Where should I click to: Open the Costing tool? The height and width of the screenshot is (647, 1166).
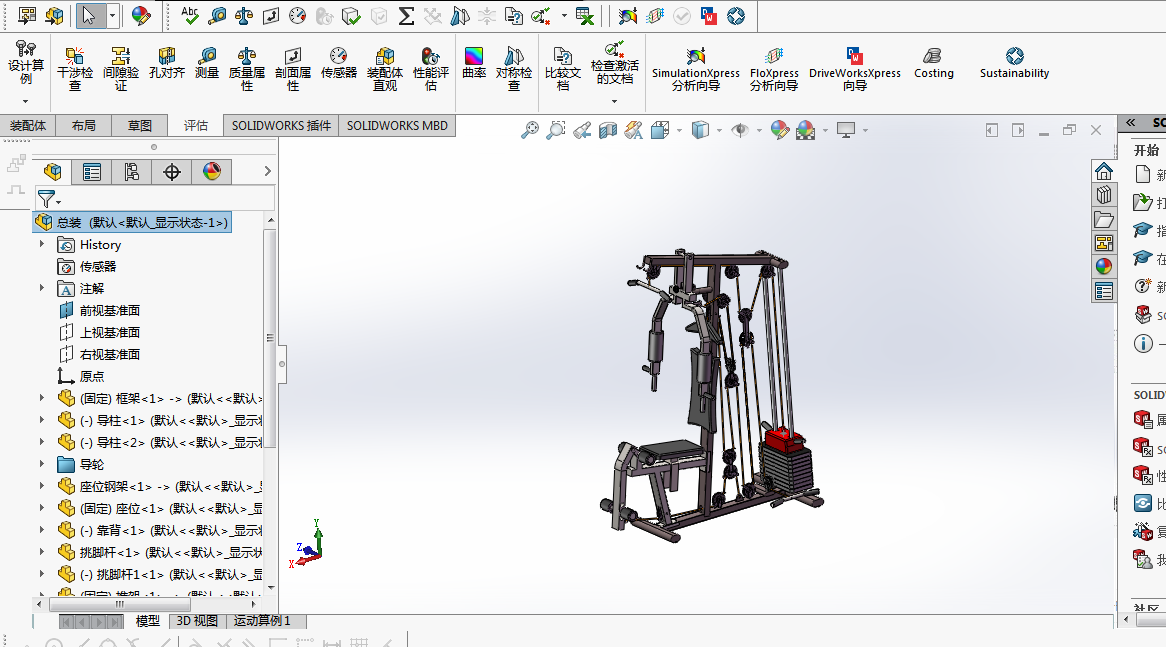coord(934,63)
